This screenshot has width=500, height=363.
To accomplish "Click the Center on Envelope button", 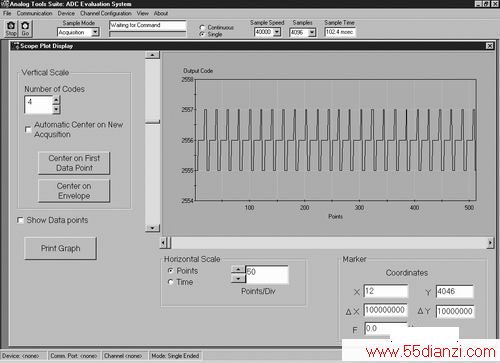I will (74, 191).
